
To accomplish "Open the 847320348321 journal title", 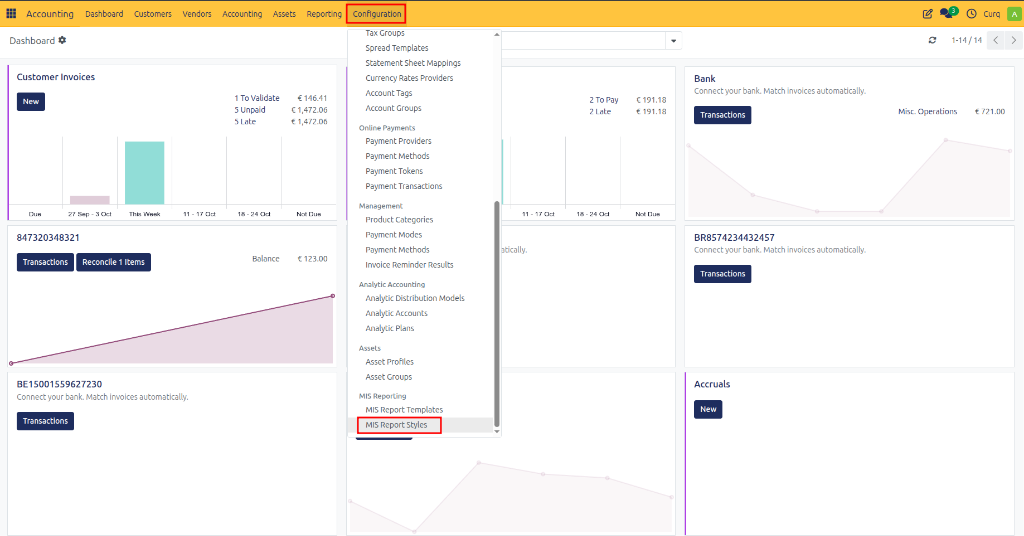I will tap(48, 238).
